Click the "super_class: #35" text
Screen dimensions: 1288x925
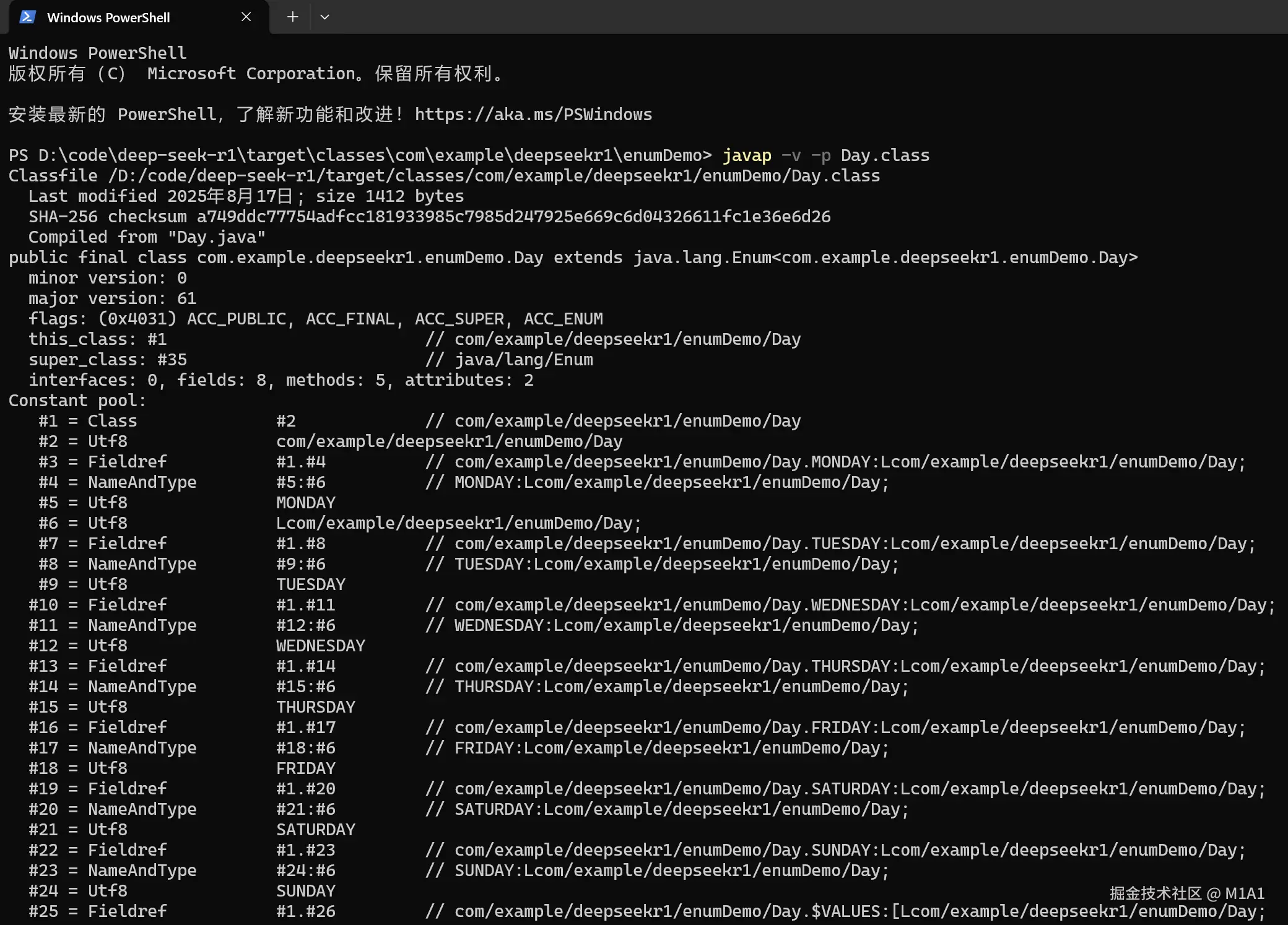[x=107, y=360]
